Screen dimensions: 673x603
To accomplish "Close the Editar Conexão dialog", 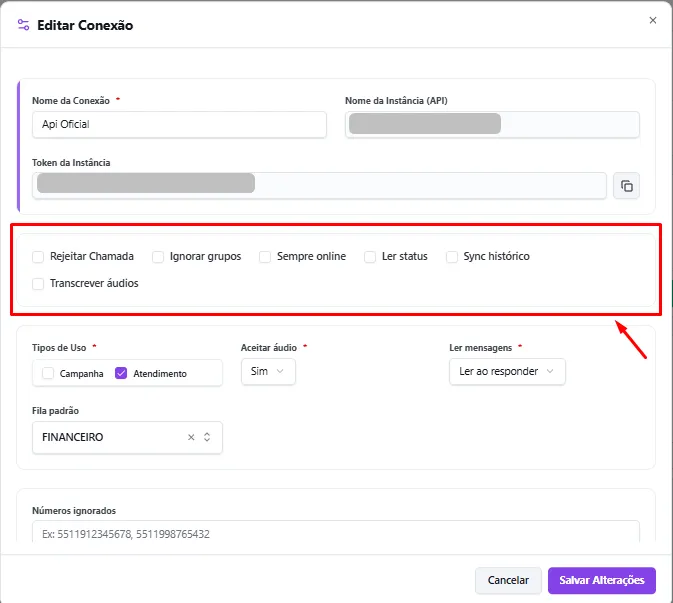I will [x=653, y=20].
